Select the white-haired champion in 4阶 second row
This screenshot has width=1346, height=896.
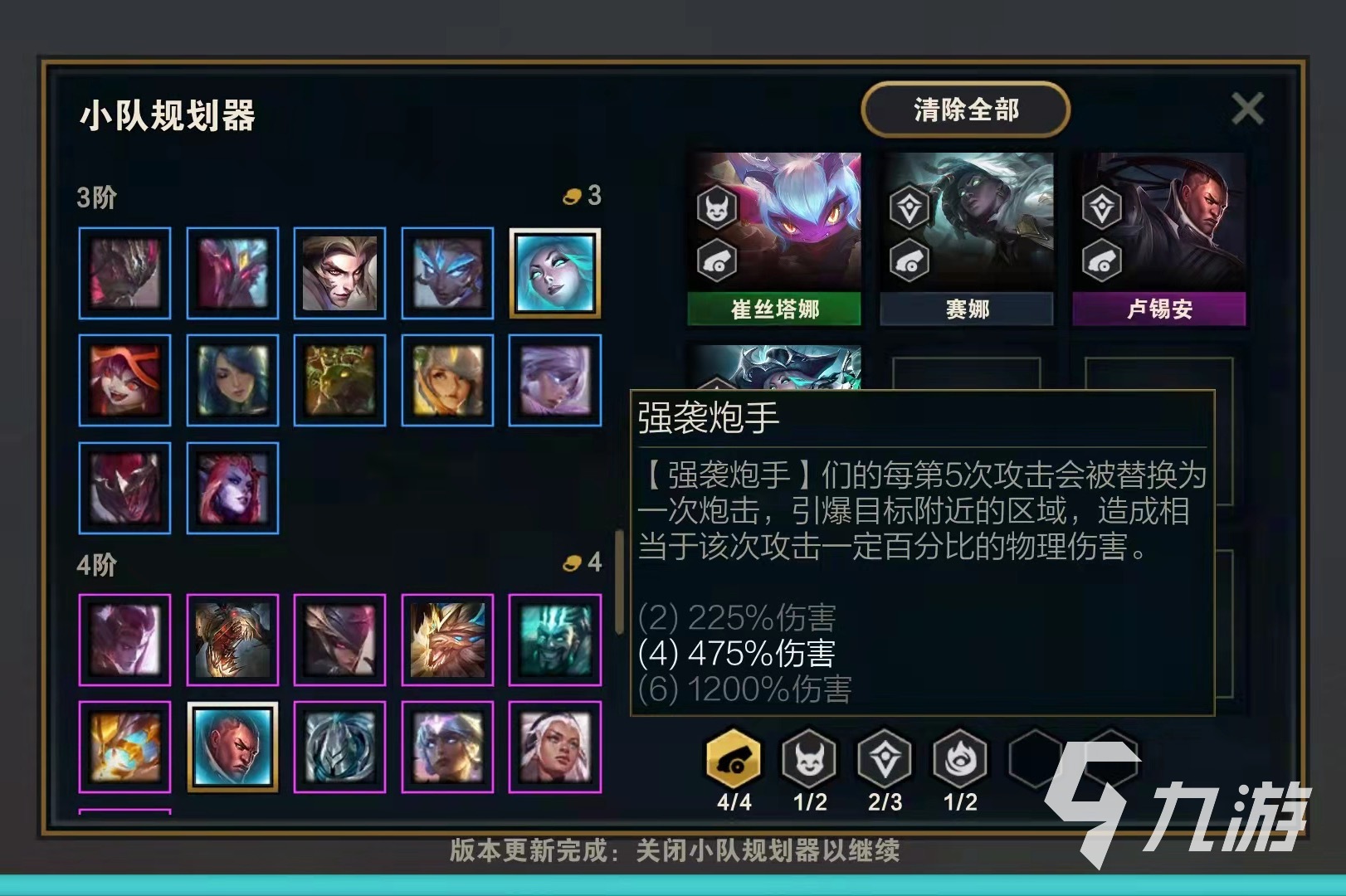coord(554,747)
